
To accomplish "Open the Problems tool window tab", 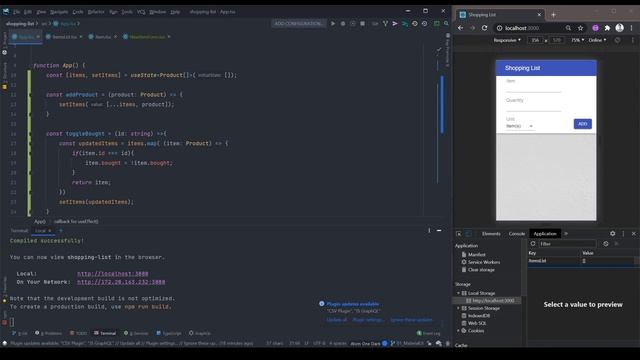I will 48,333.
